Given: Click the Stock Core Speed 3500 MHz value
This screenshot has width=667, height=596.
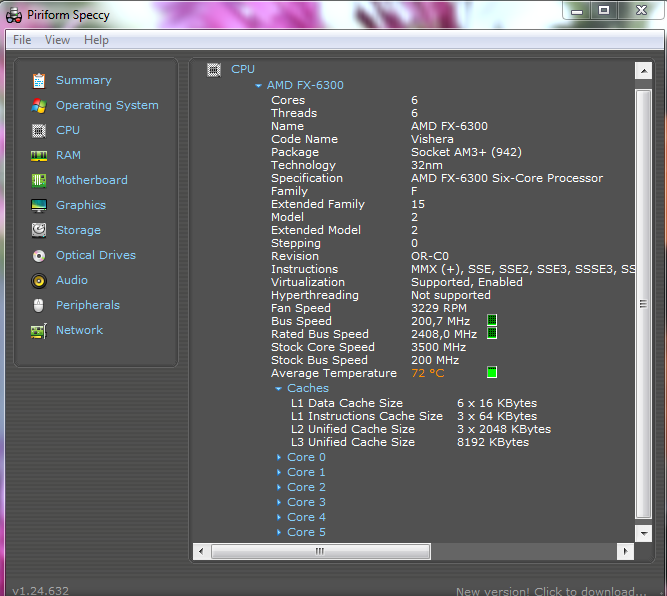Looking at the screenshot, I should (x=439, y=347).
